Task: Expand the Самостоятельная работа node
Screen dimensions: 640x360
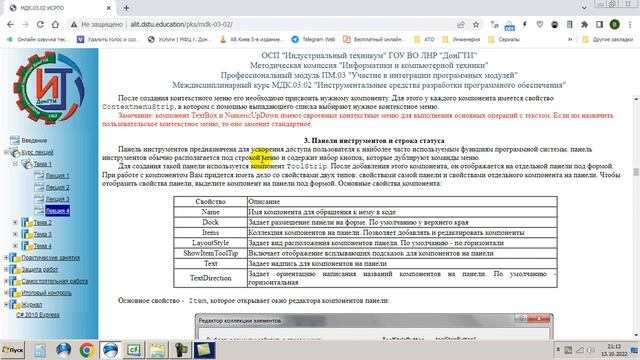Action: tap(6, 281)
